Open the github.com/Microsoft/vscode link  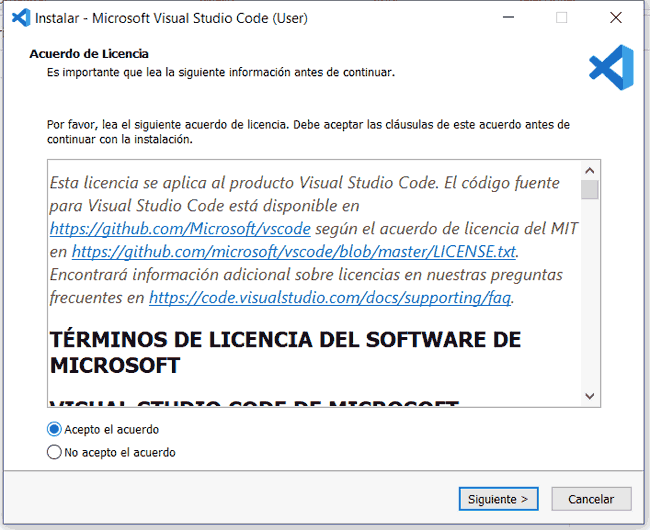pyautogui.click(x=180, y=229)
